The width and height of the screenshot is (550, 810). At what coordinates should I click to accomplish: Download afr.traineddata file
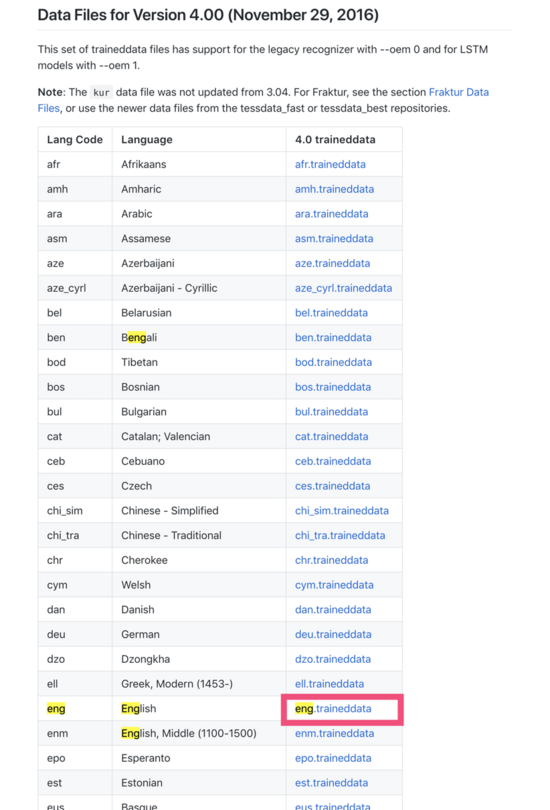330,164
